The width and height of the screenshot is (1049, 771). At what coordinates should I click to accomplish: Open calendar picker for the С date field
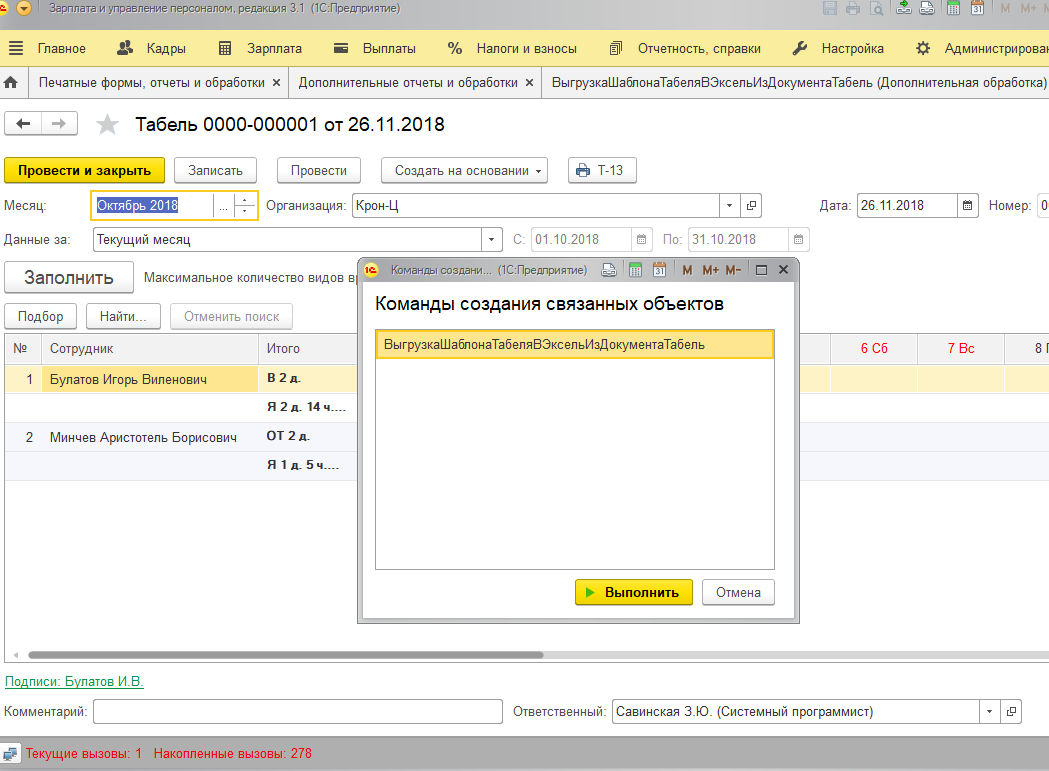pos(641,240)
